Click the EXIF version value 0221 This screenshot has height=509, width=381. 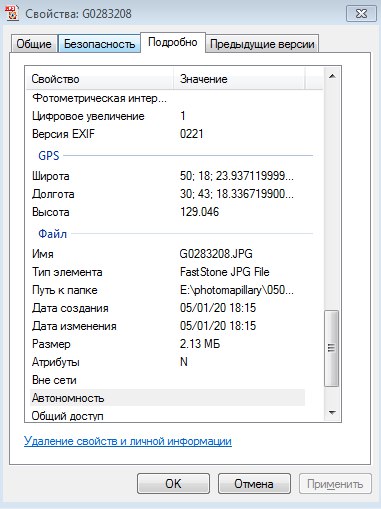pyautogui.click(x=191, y=134)
